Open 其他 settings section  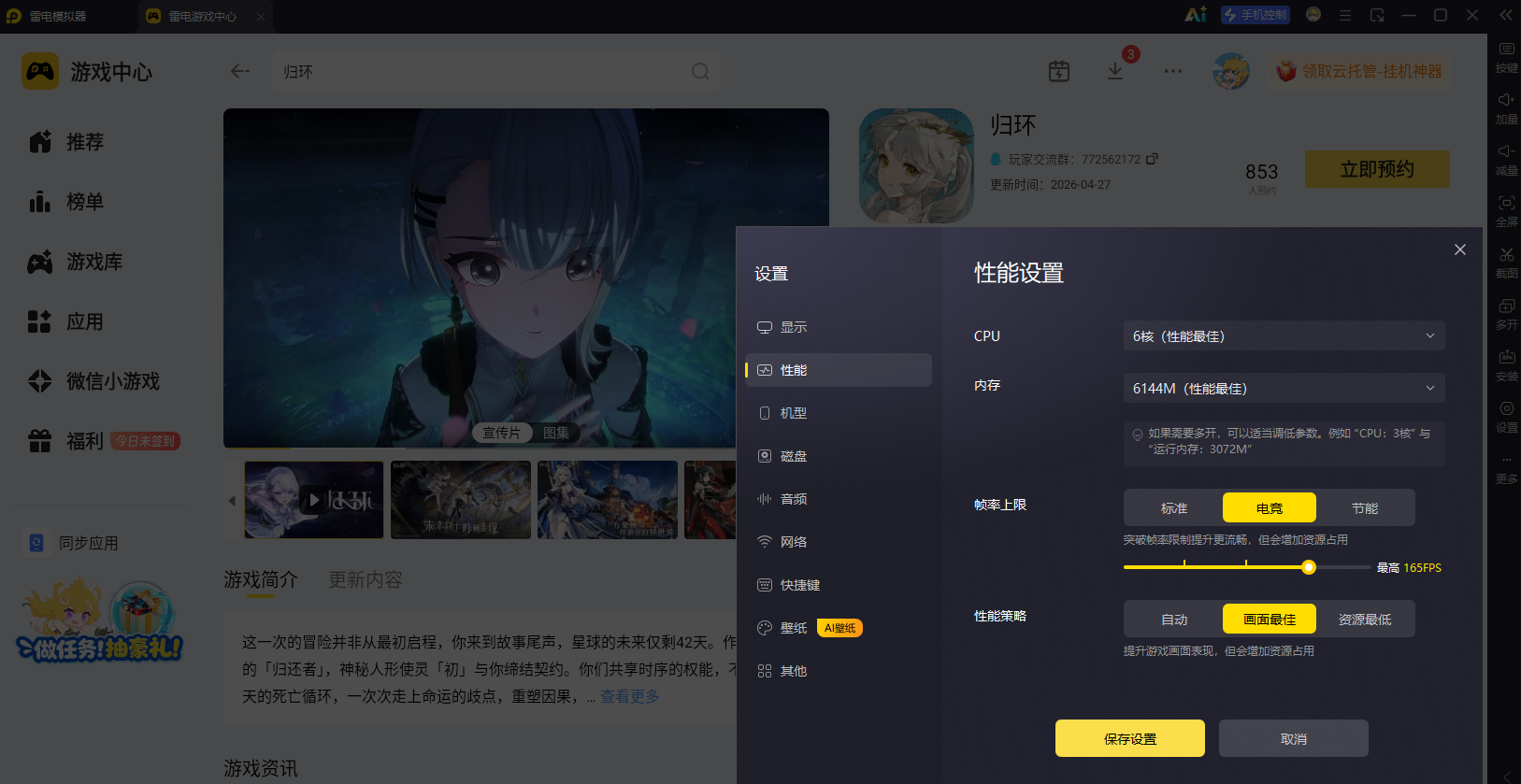coord(839,671)
